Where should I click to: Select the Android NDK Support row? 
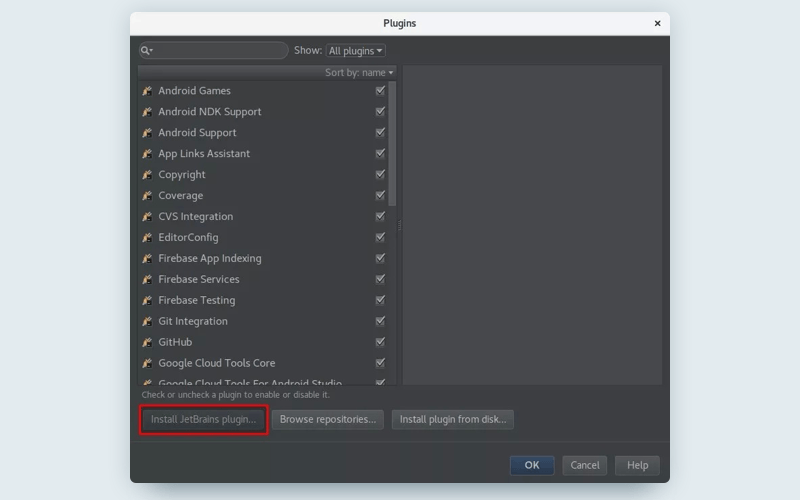(x=263, y=112)
